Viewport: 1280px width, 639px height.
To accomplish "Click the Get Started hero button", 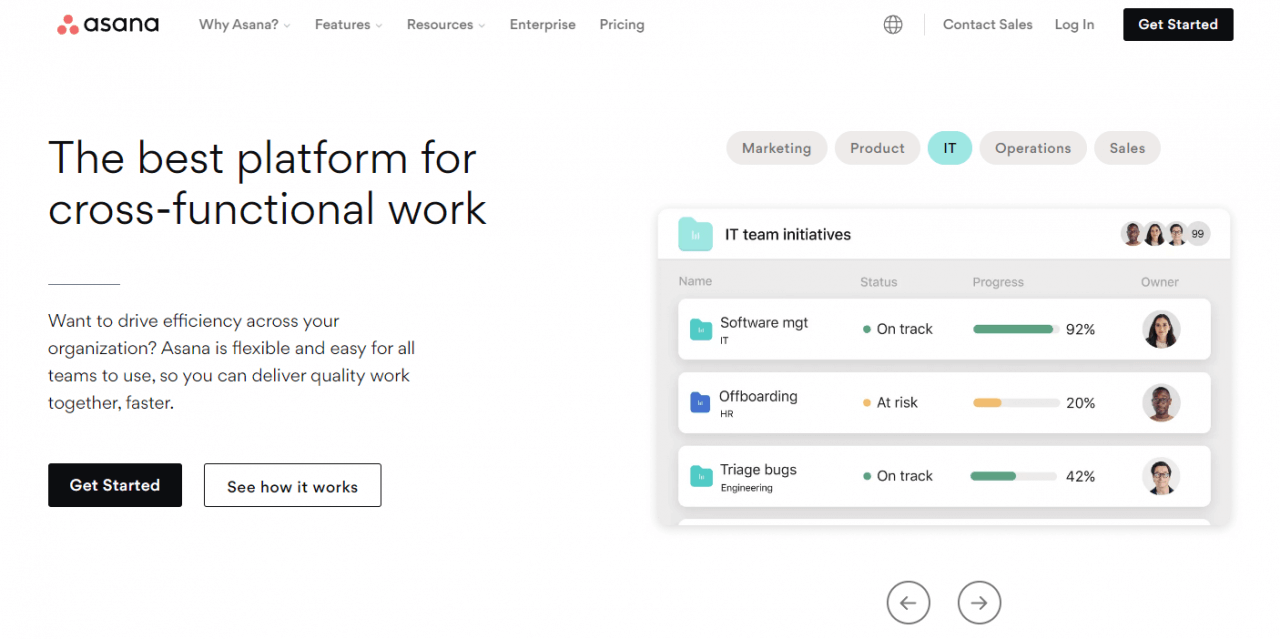I will click(114, 485).
